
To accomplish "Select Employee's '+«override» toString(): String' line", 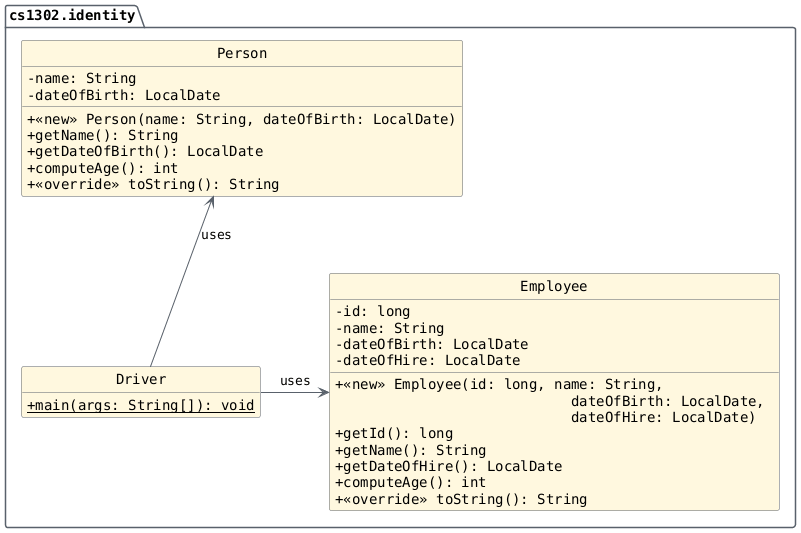I will tap(461, 499).
